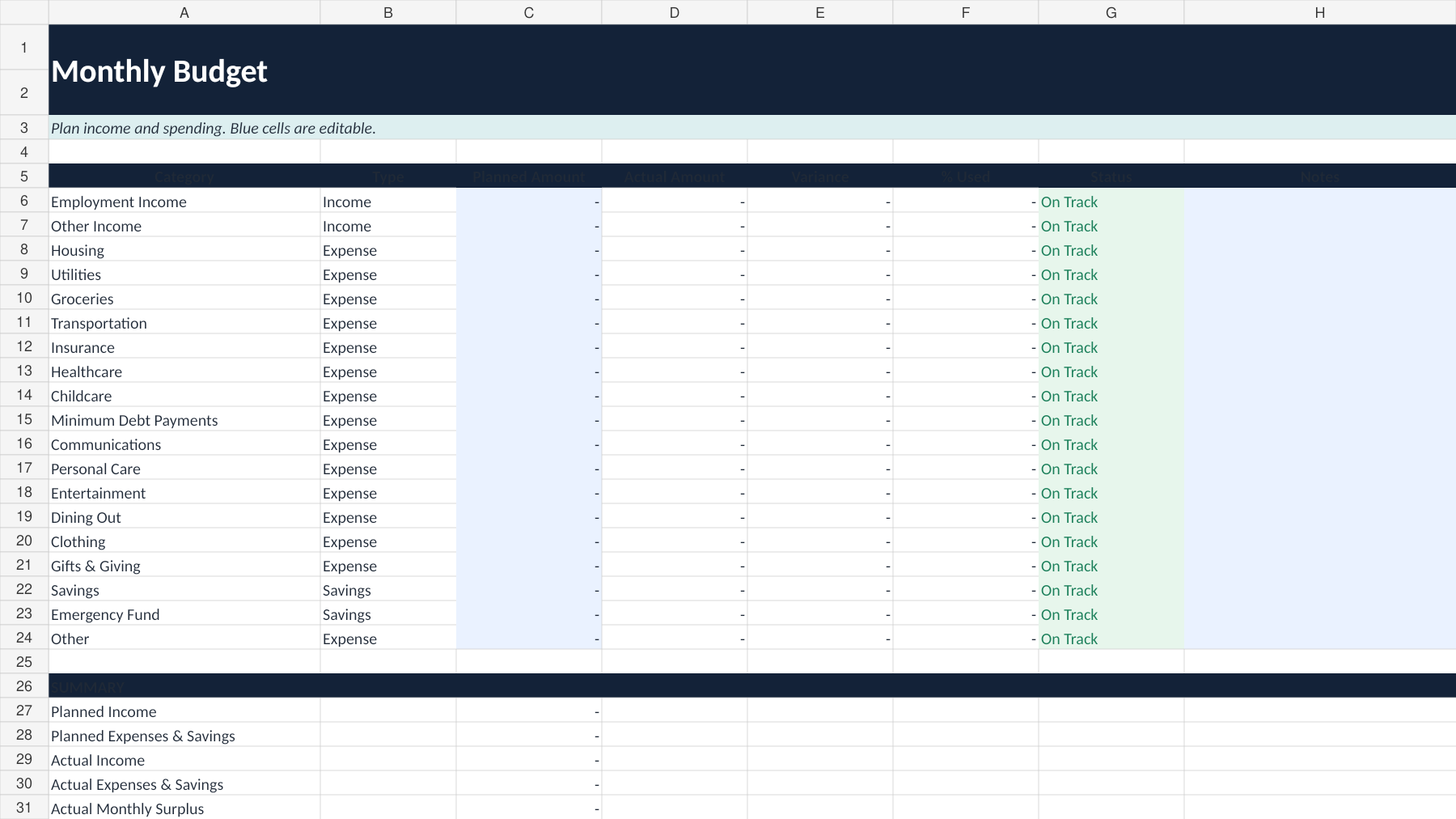Select the Actual Income summary label

pos(184,759)
